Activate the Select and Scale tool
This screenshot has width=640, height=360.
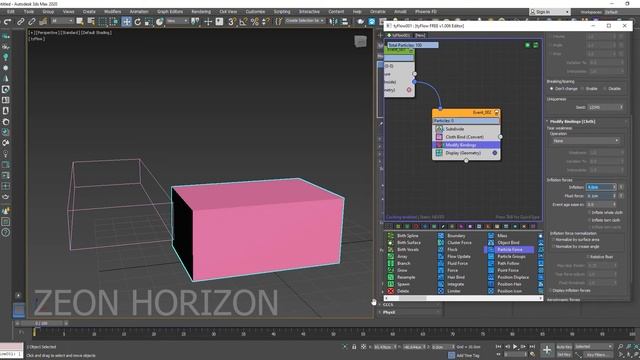[149, 22]
